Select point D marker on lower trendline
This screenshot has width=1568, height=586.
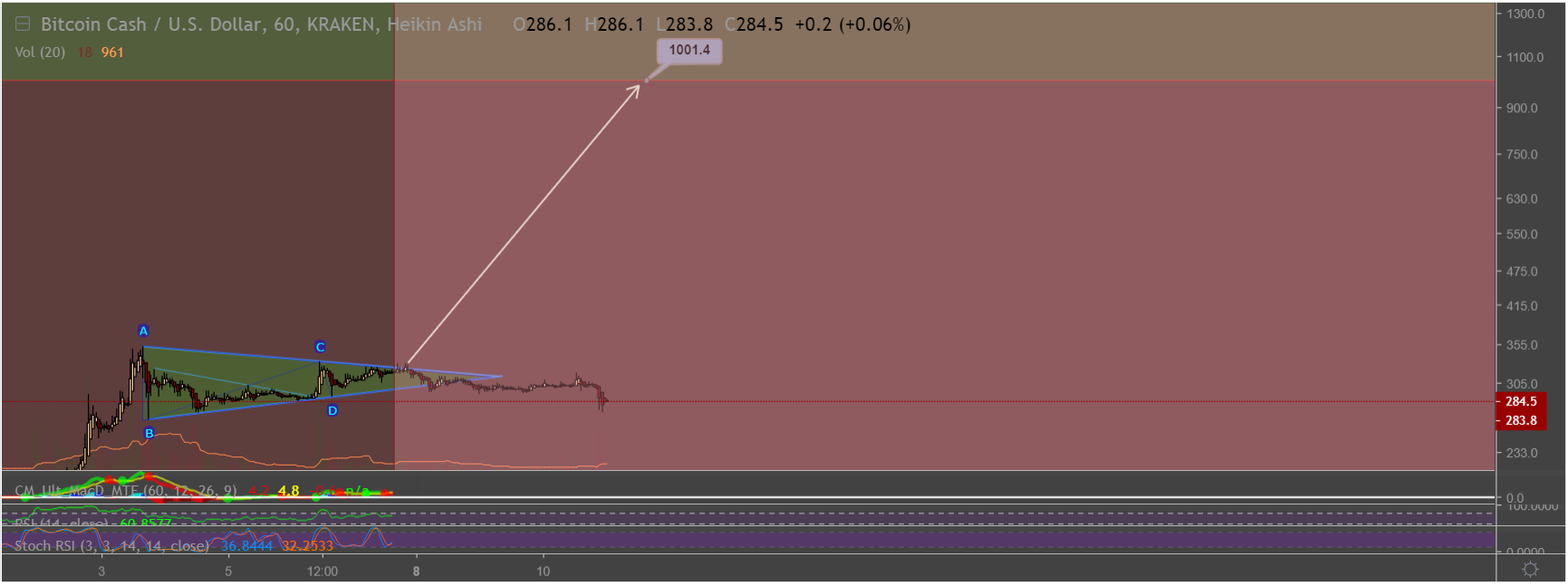point(332,410)
